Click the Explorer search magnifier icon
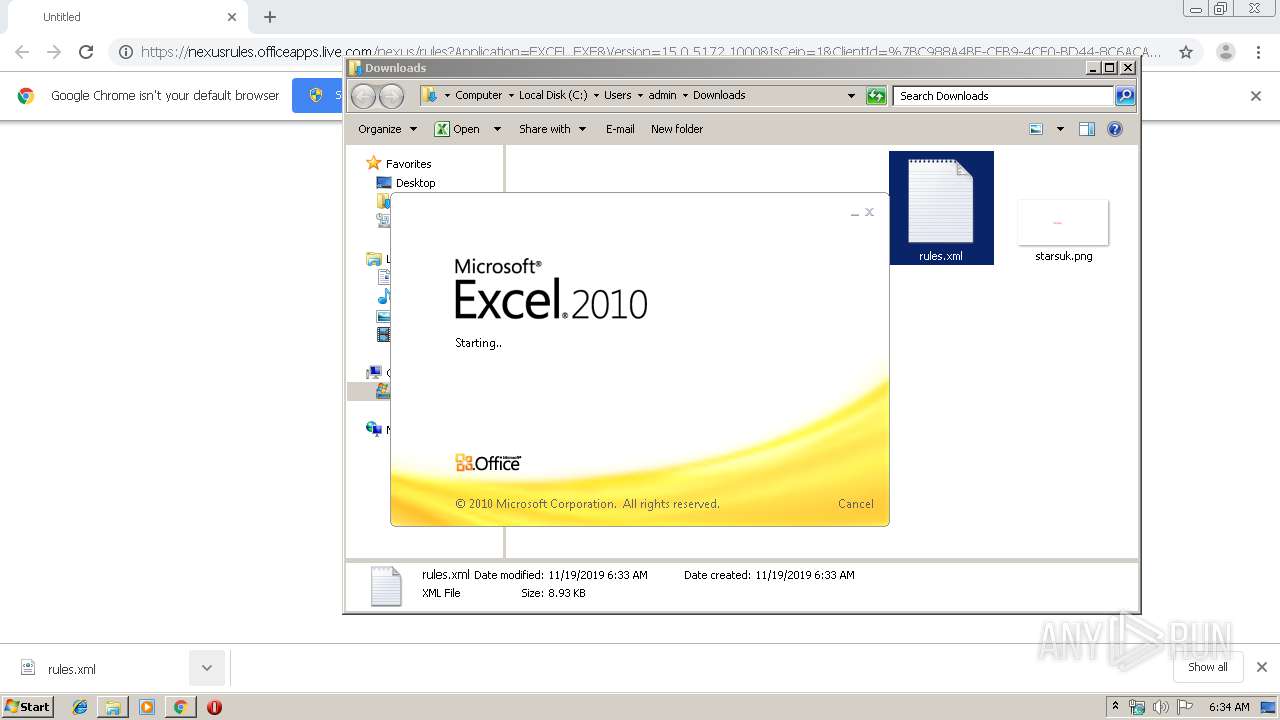 click(1125, 96)
